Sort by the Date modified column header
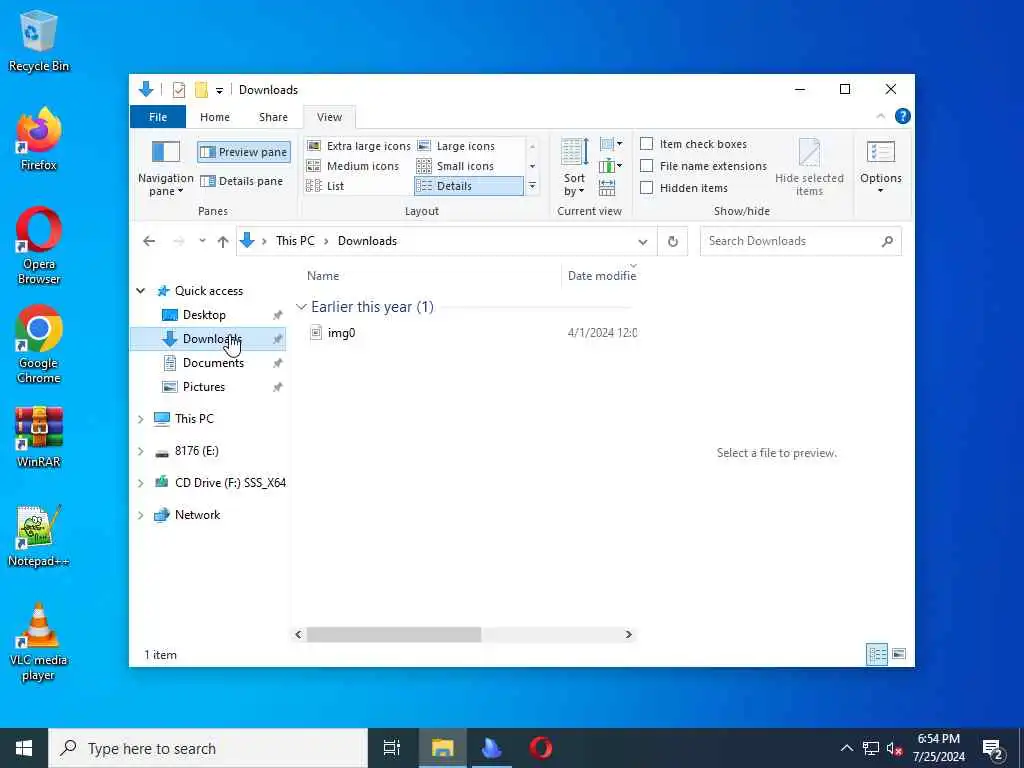 pyautogui.click(x=600, y=276)
